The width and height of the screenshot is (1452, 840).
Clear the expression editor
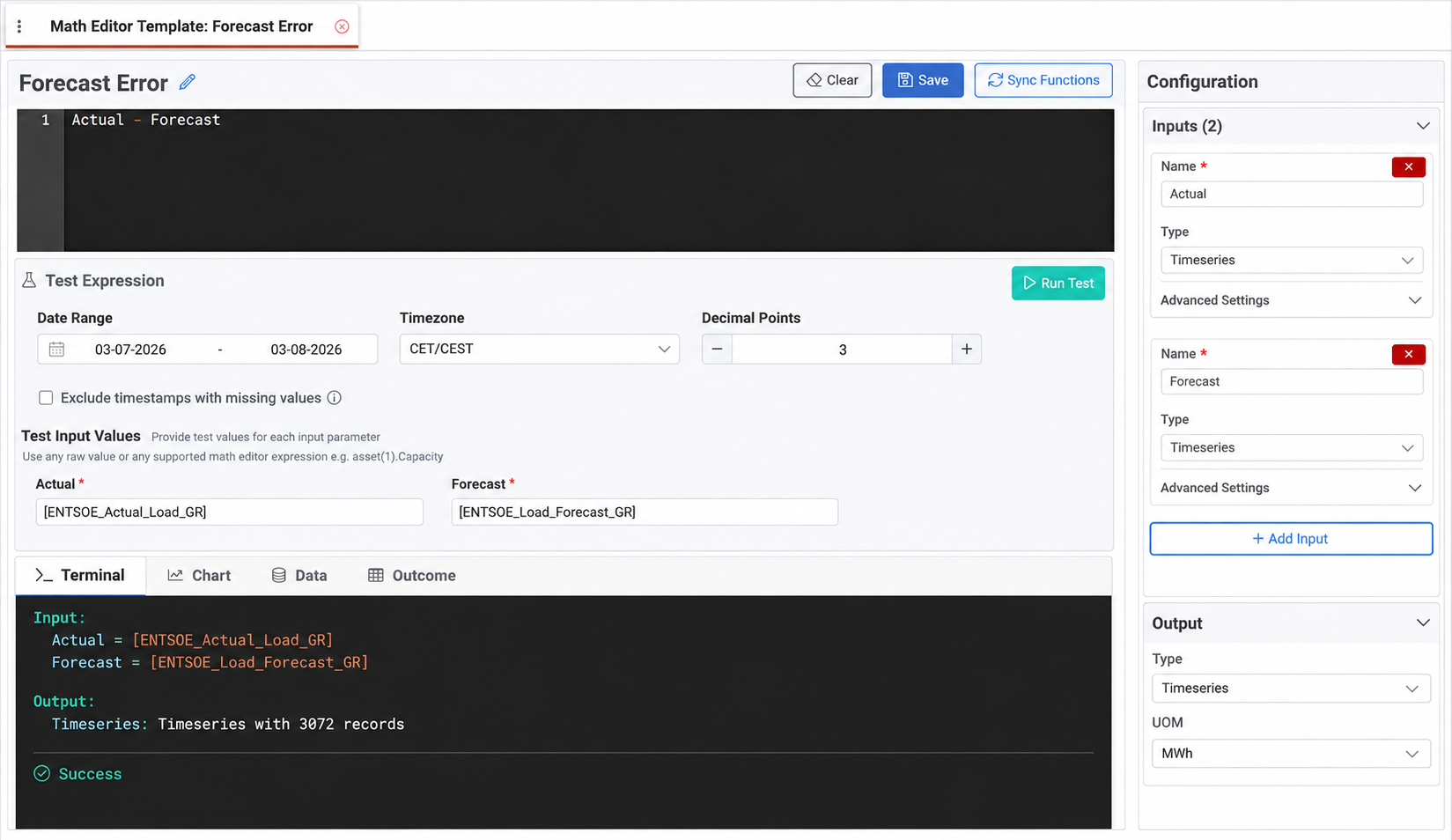(832, 80)
